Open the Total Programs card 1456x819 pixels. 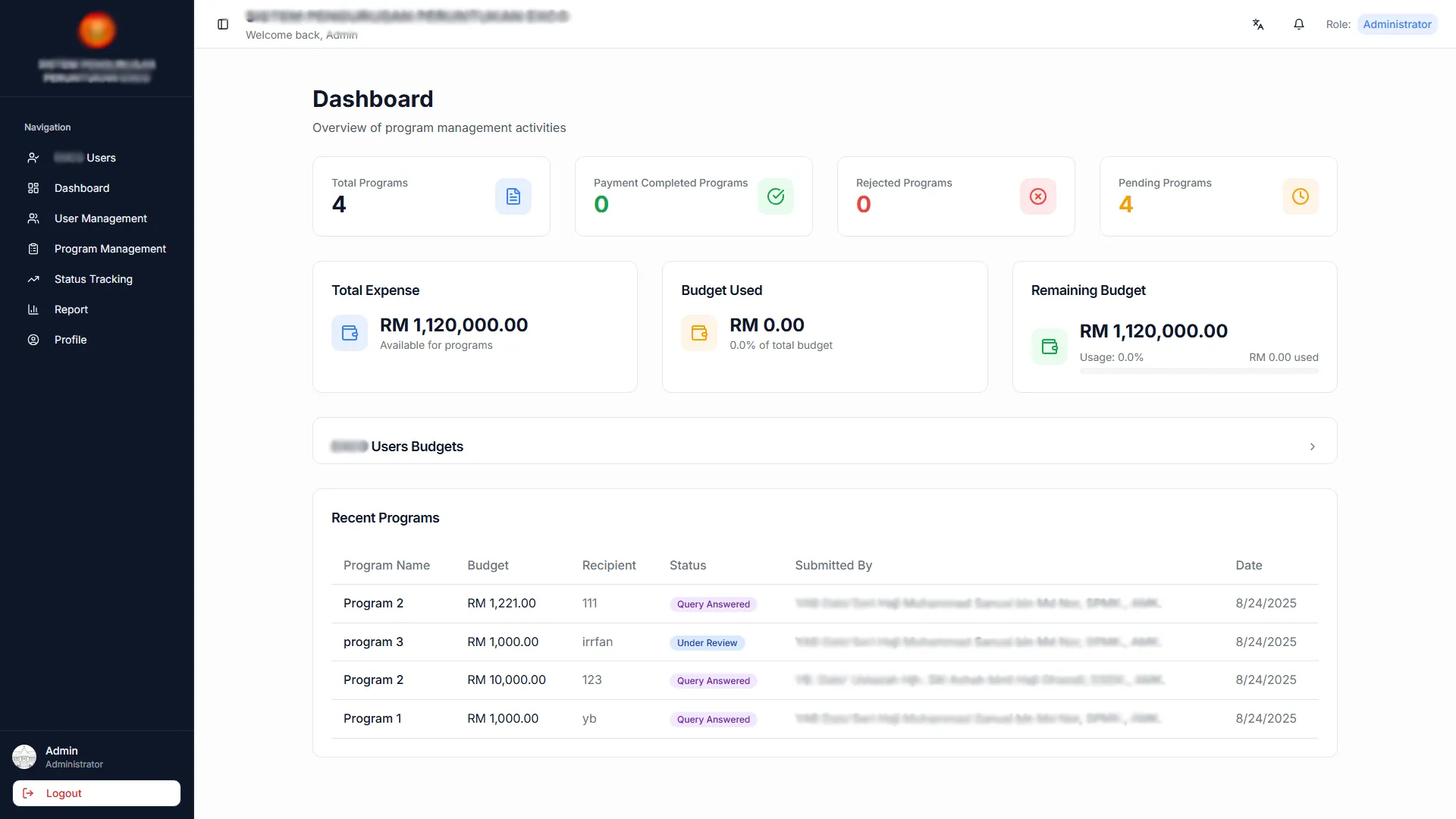(x=431, y=196)
